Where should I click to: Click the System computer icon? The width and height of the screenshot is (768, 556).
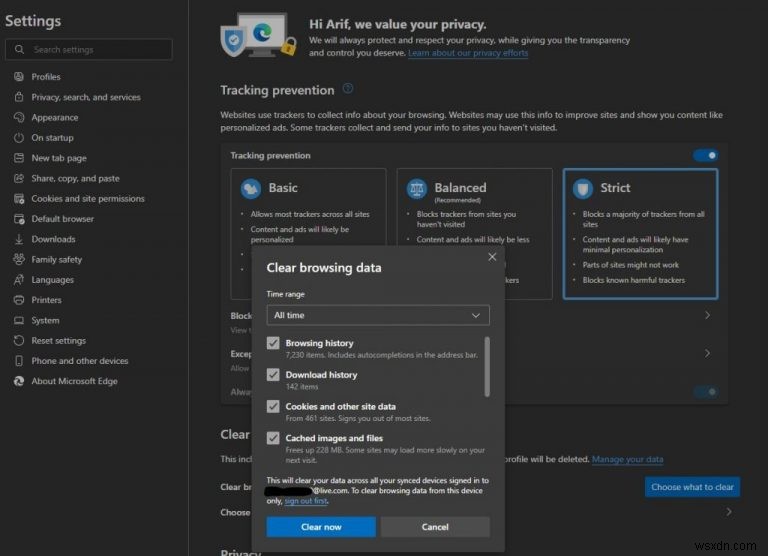click(x=19, y=320)
